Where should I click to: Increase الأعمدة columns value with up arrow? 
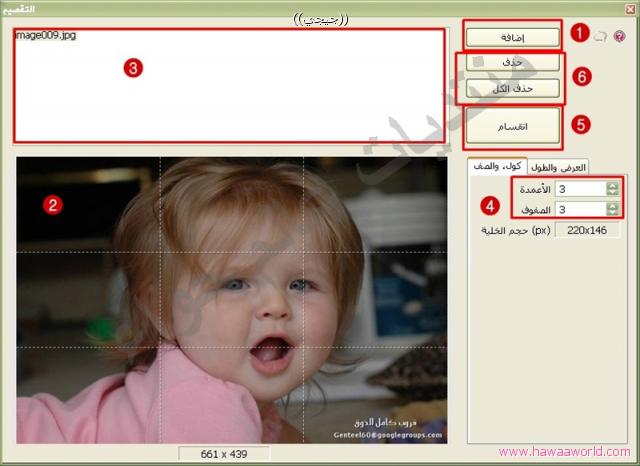coord(613,184)
